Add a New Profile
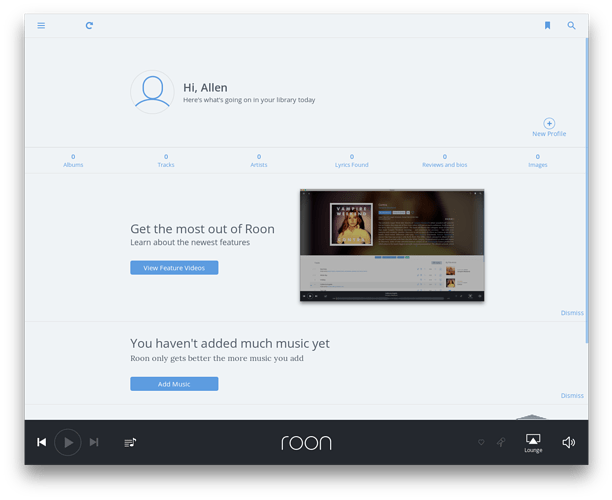612x500 pixels. (x=549, y=128)
